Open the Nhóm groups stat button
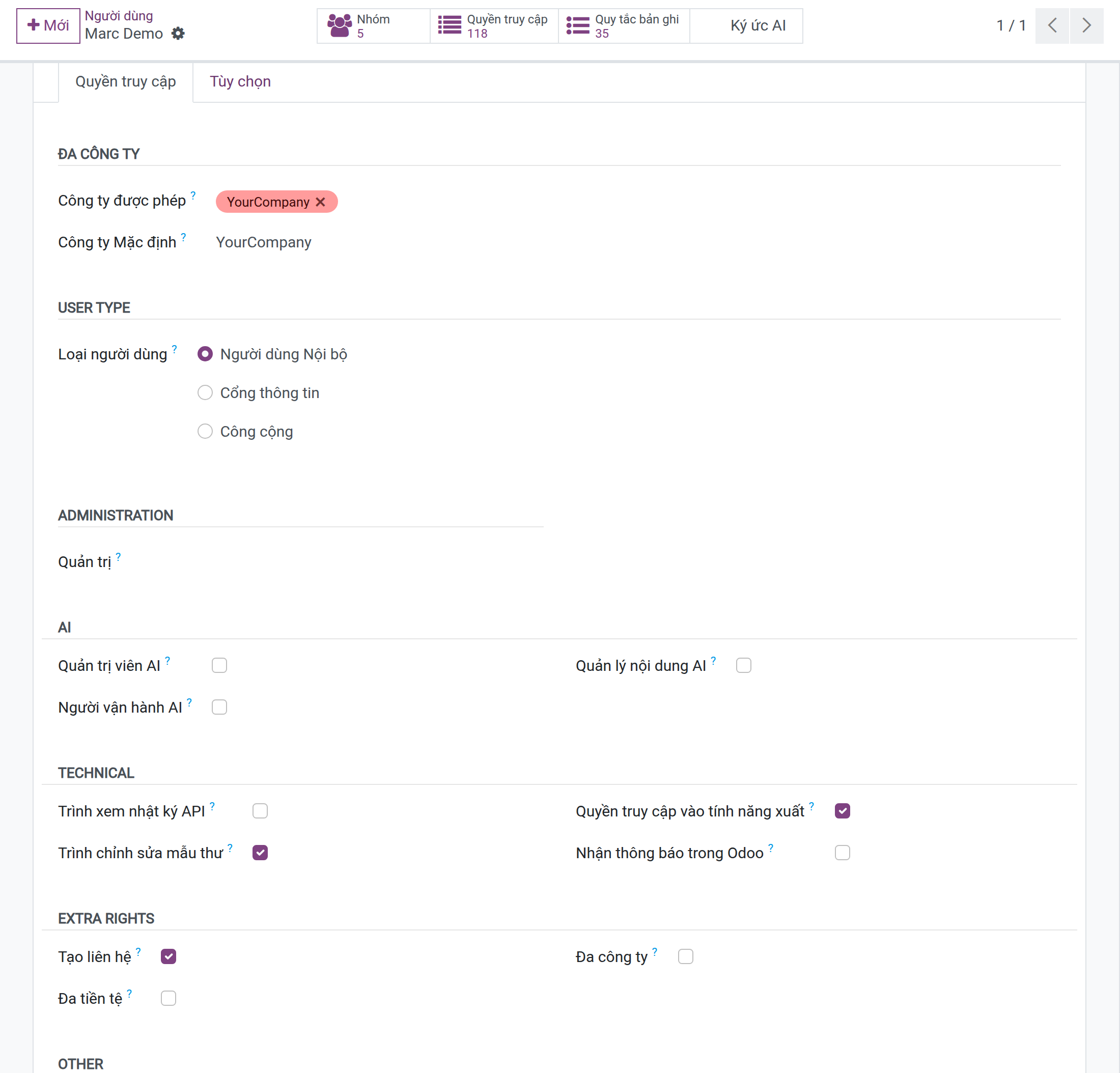1120x1073 pixels. click(x=374, y=26)
